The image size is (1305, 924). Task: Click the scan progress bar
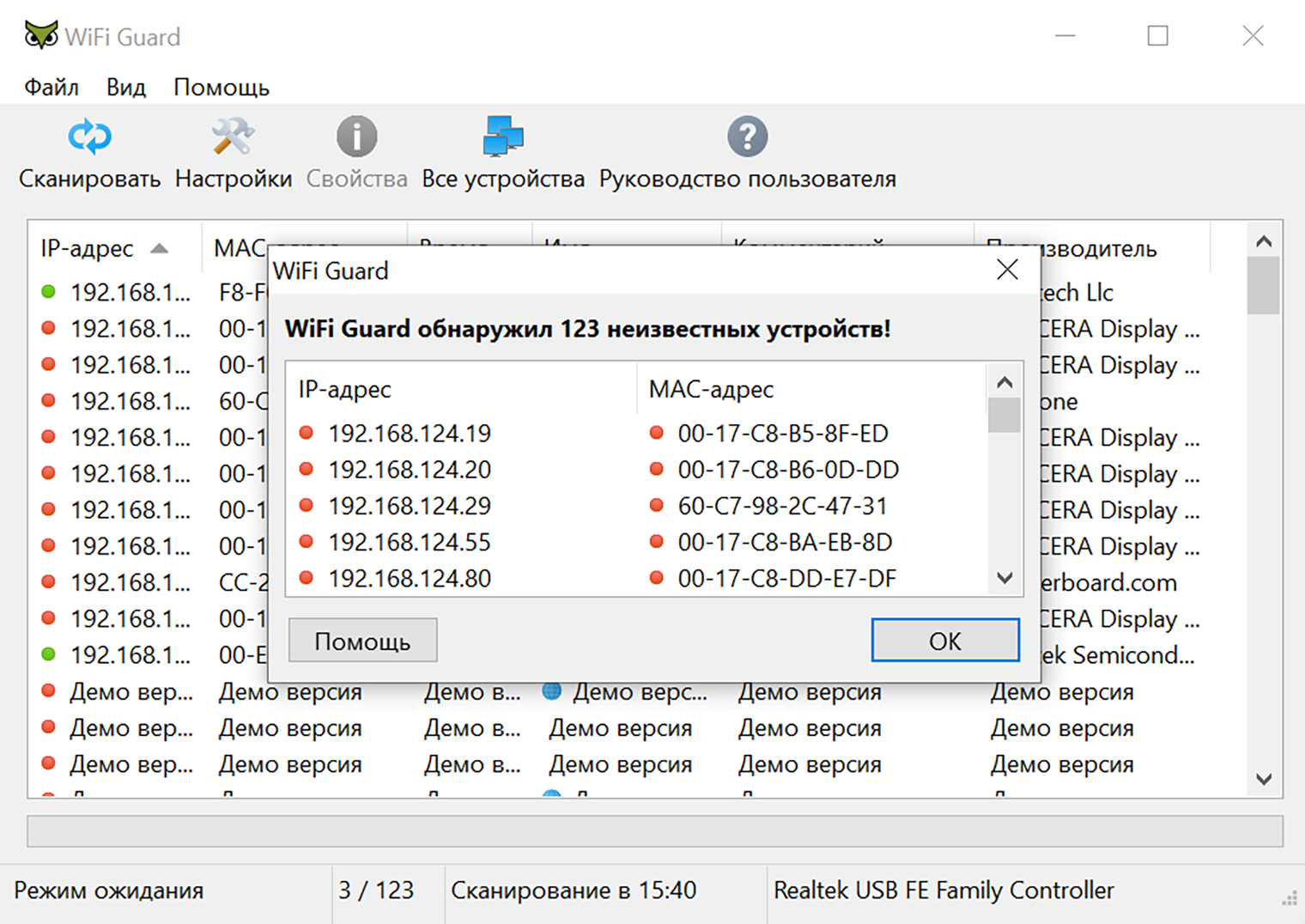click(655, 831)
